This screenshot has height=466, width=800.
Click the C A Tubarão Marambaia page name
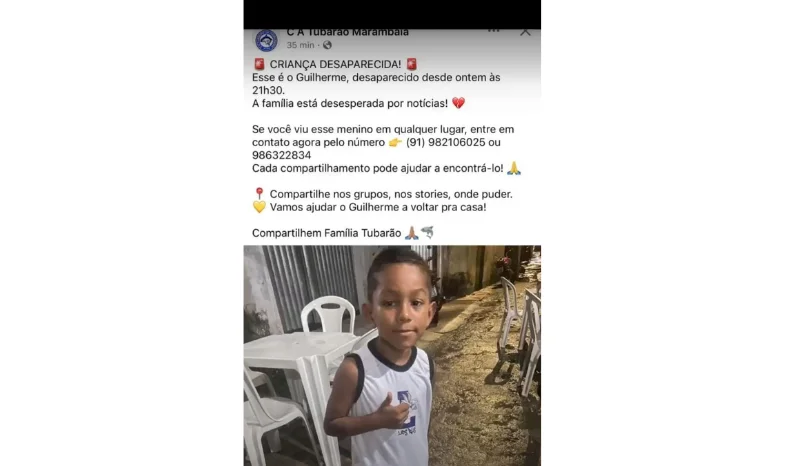pos(347,32)
